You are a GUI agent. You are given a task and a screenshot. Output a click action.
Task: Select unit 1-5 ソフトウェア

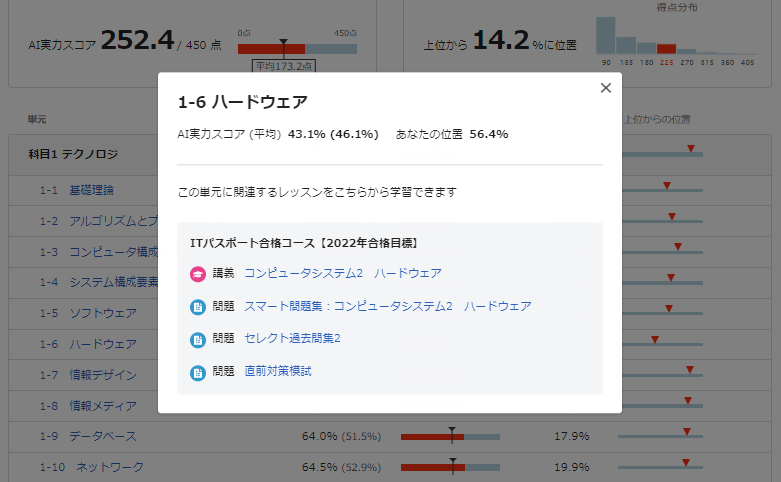[88, 313]
